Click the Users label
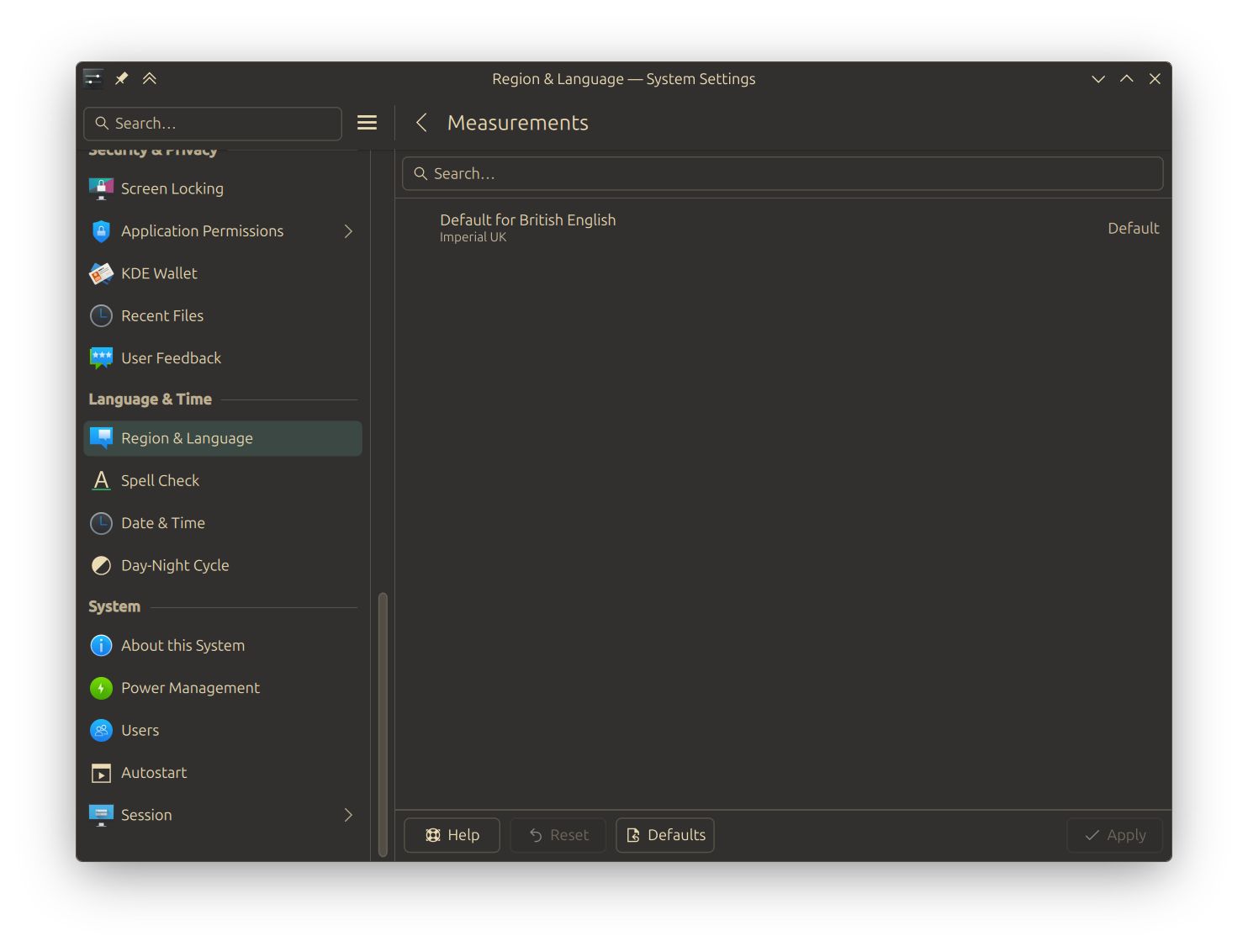The image size is (1248, 952). coord(140,730)
